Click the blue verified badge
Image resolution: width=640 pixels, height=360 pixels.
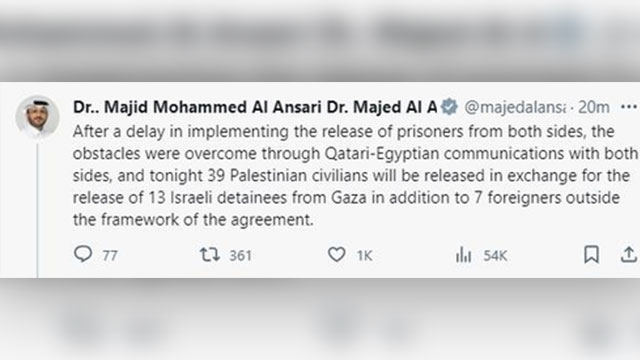point(450,107)
